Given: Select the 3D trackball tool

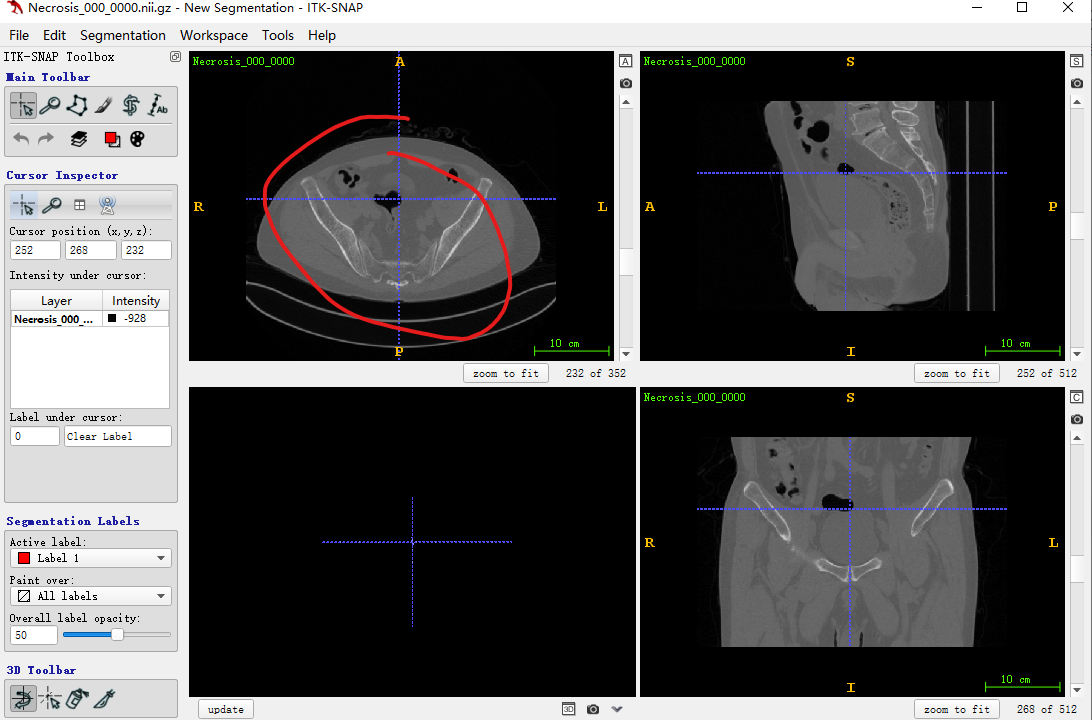Looking at the screenshot, I should click(23, 698).
